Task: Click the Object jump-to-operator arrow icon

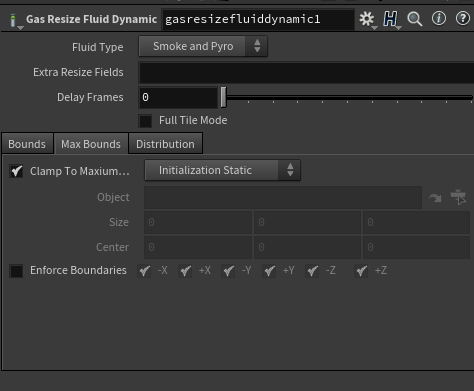Action: tap(435, 198)
